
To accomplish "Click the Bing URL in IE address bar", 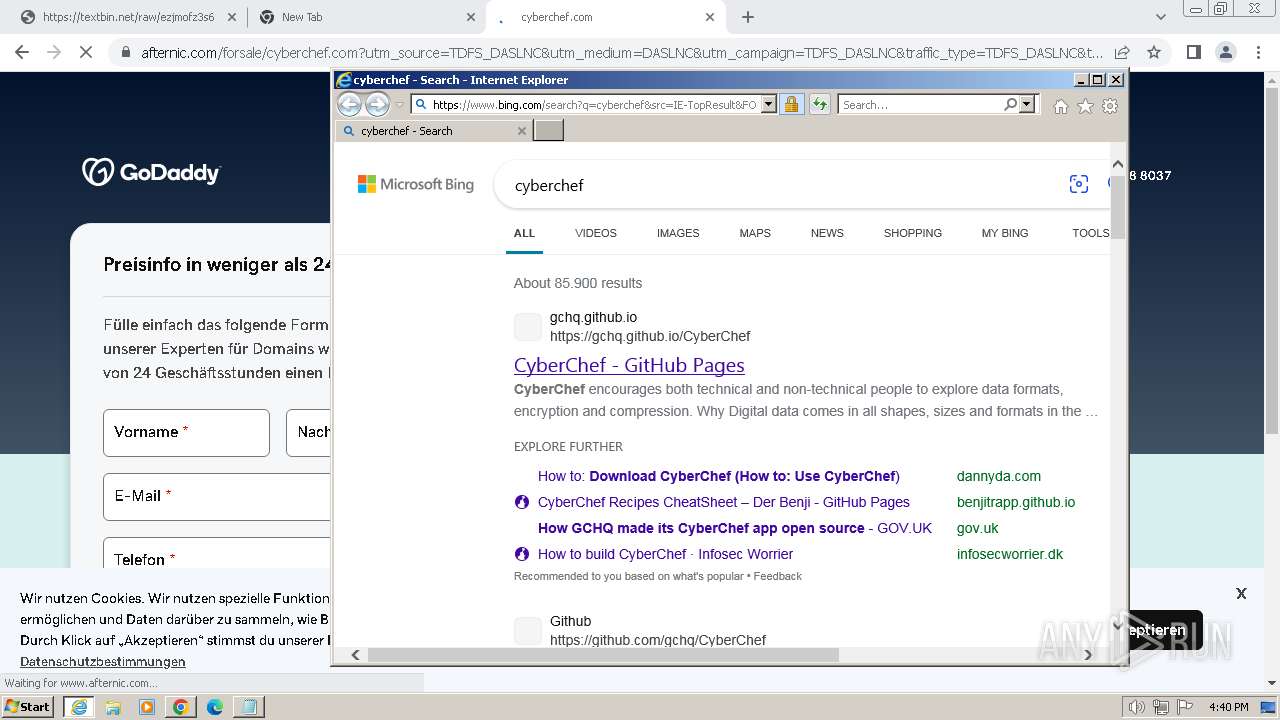I will click(x=594, y=104).
